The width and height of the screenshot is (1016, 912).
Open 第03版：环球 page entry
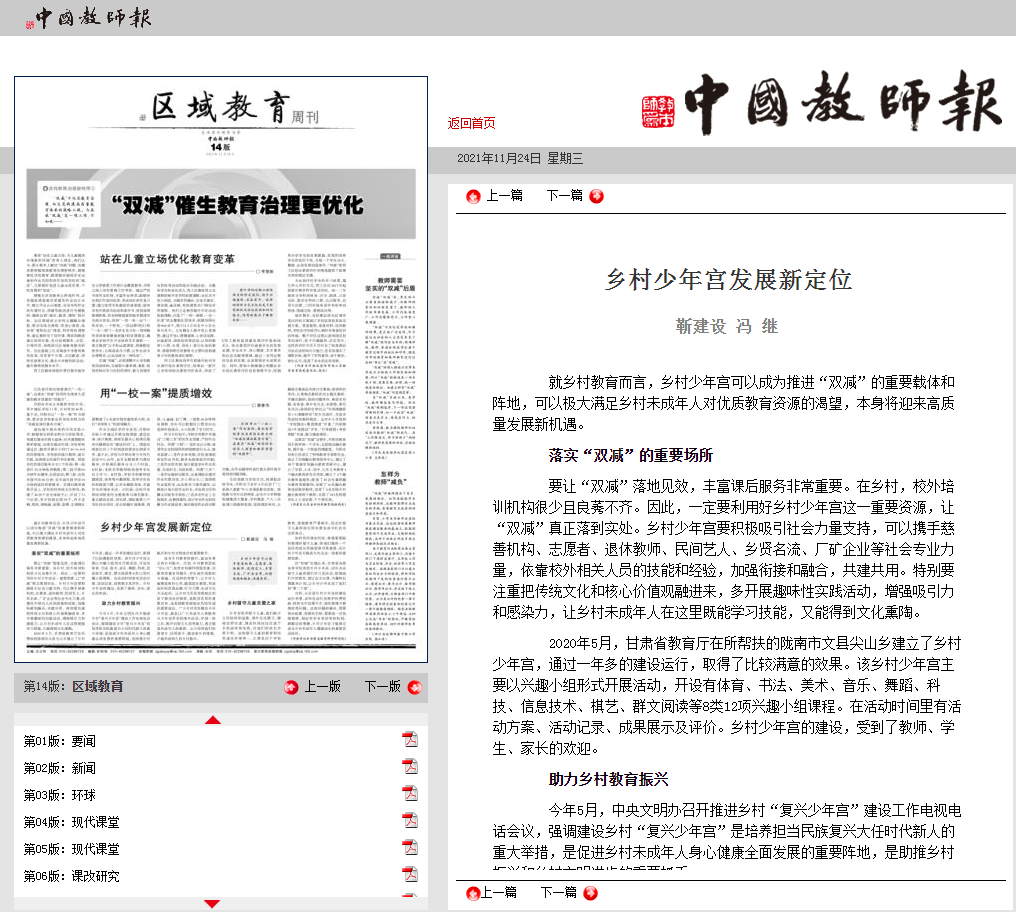point(60,795)
